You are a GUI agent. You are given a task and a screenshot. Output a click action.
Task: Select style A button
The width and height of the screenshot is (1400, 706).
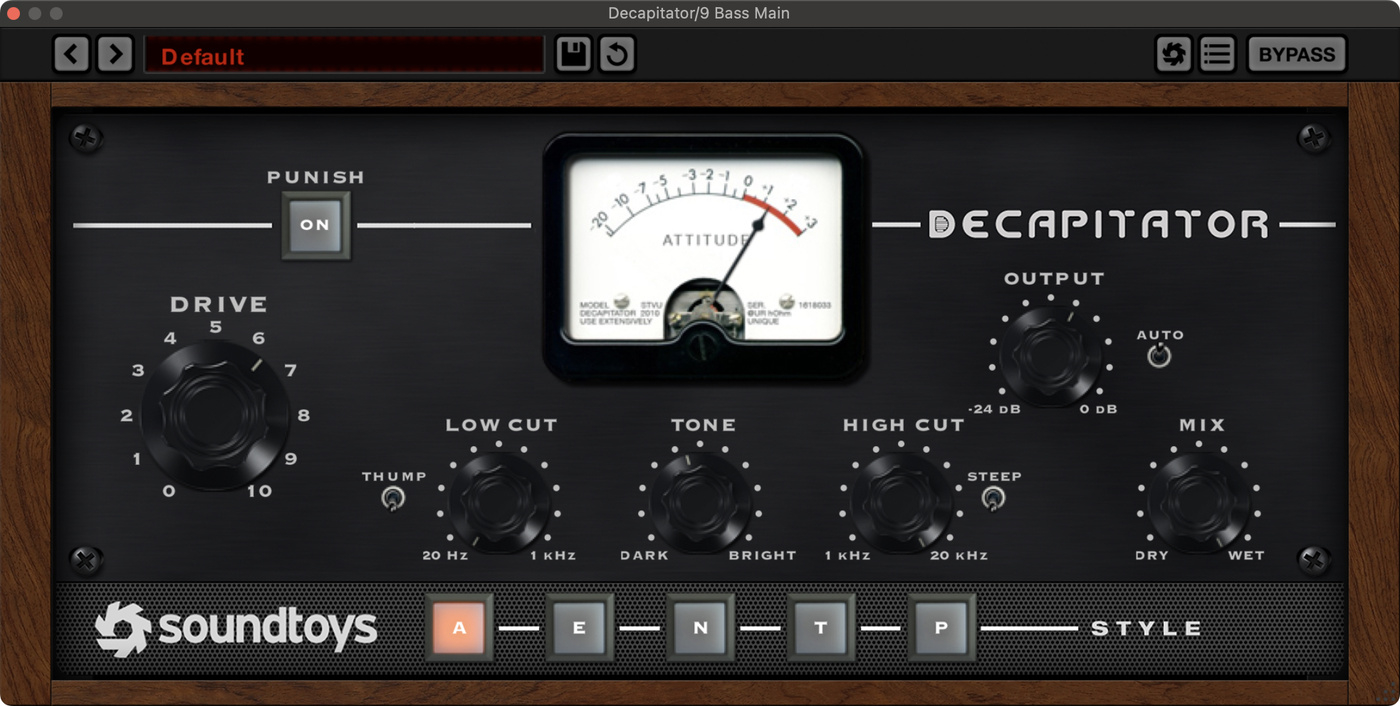click(460, 628)
